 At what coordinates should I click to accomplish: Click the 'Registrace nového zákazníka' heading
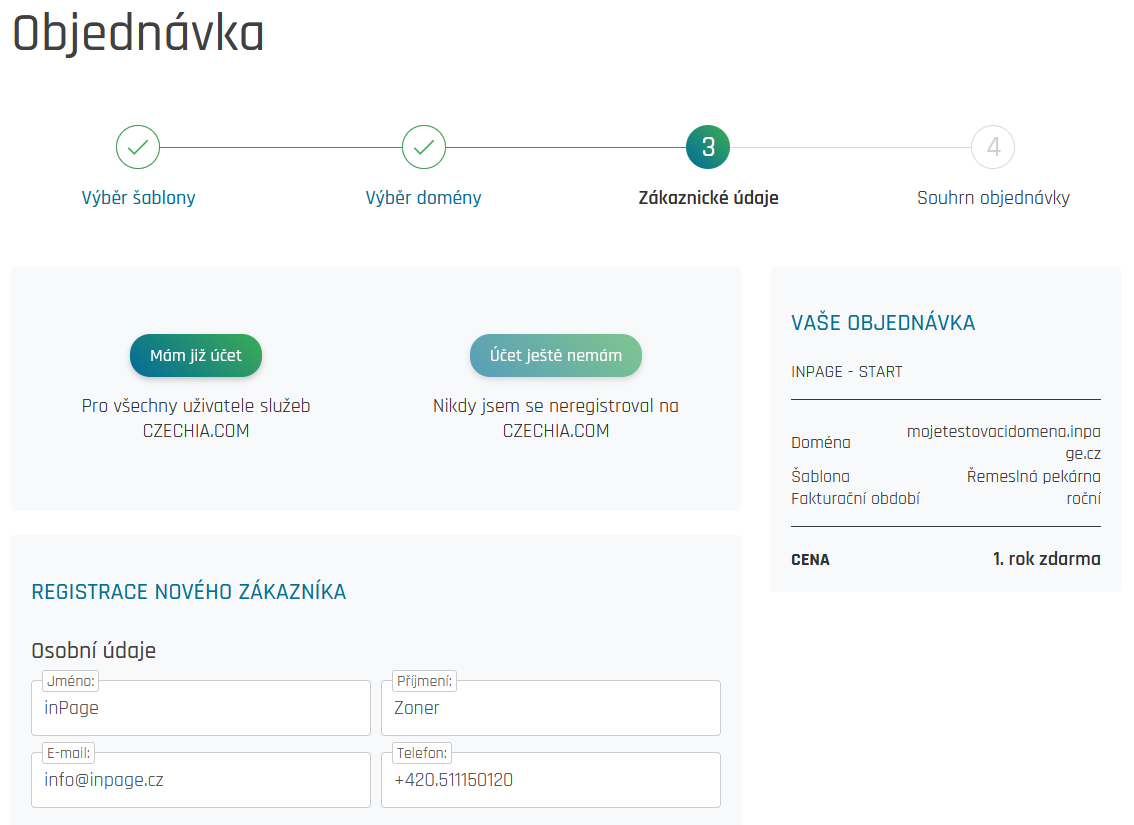189,592
